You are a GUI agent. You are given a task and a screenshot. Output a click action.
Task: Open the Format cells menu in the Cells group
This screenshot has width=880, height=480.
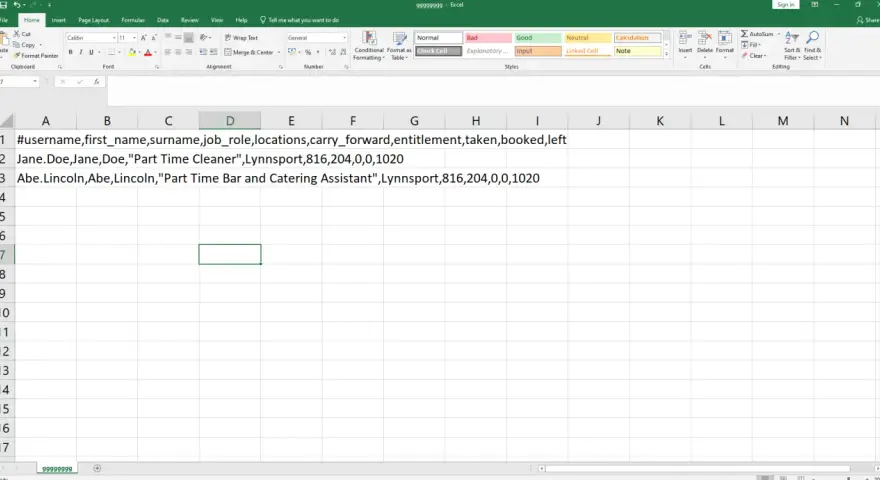[x=725, y=45]
